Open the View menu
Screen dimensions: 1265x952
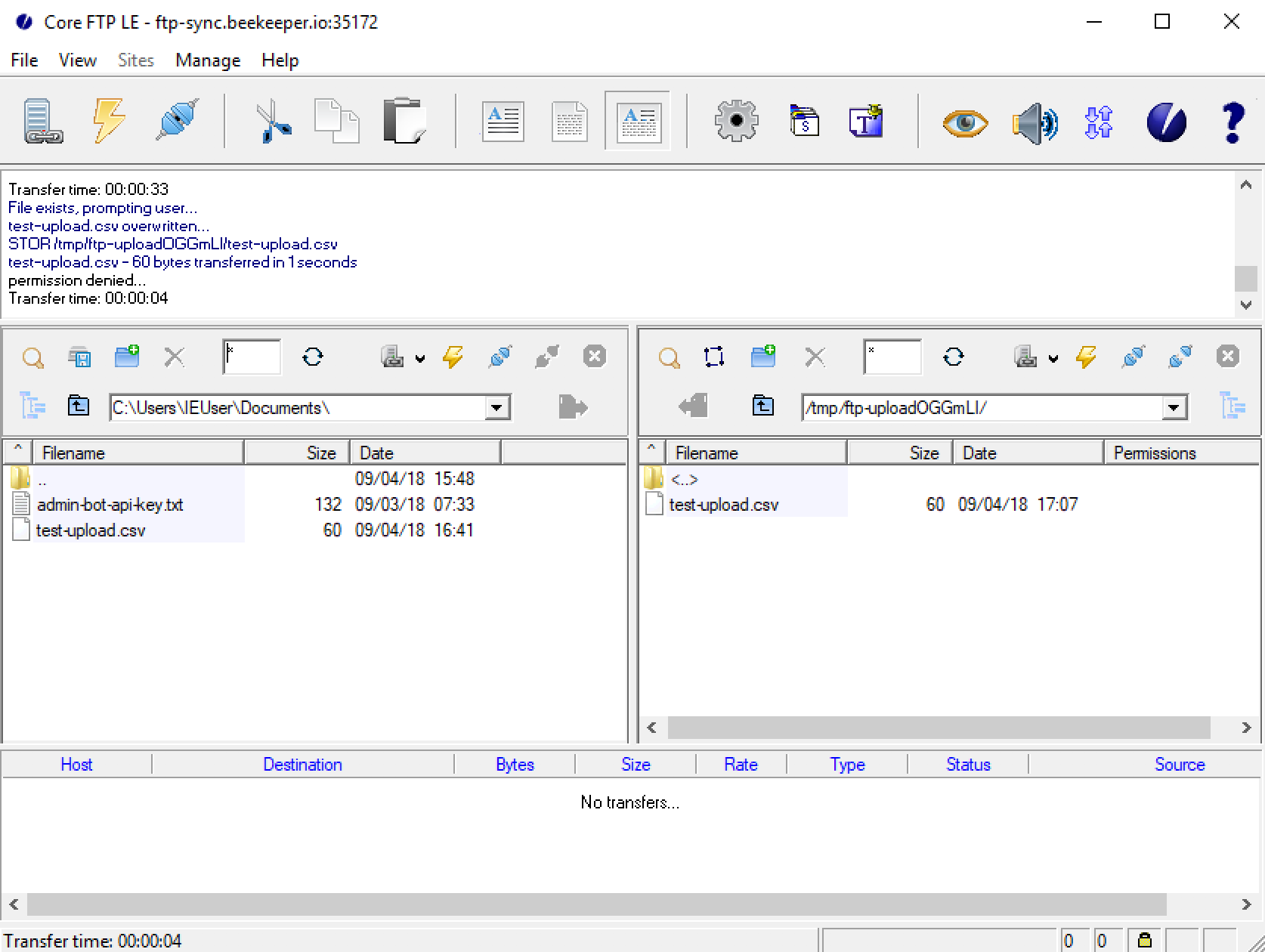[x=78, y=60]
